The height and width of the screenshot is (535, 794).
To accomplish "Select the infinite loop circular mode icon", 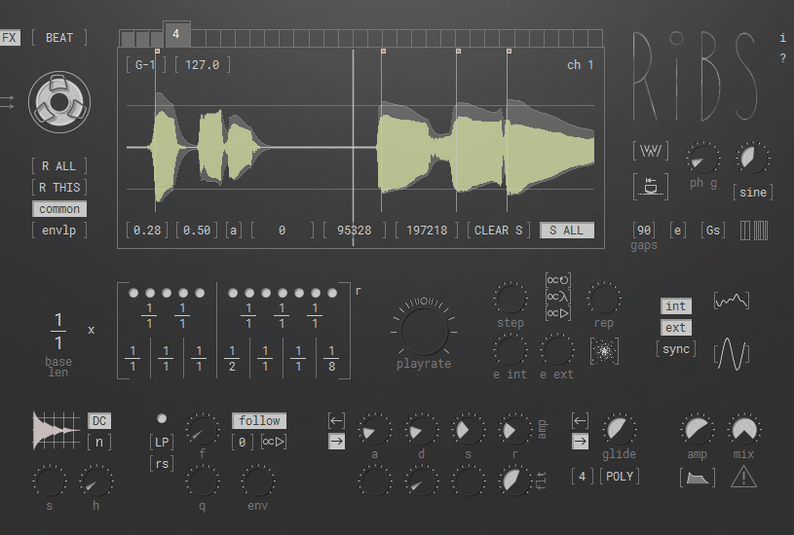I will point(558,280).
